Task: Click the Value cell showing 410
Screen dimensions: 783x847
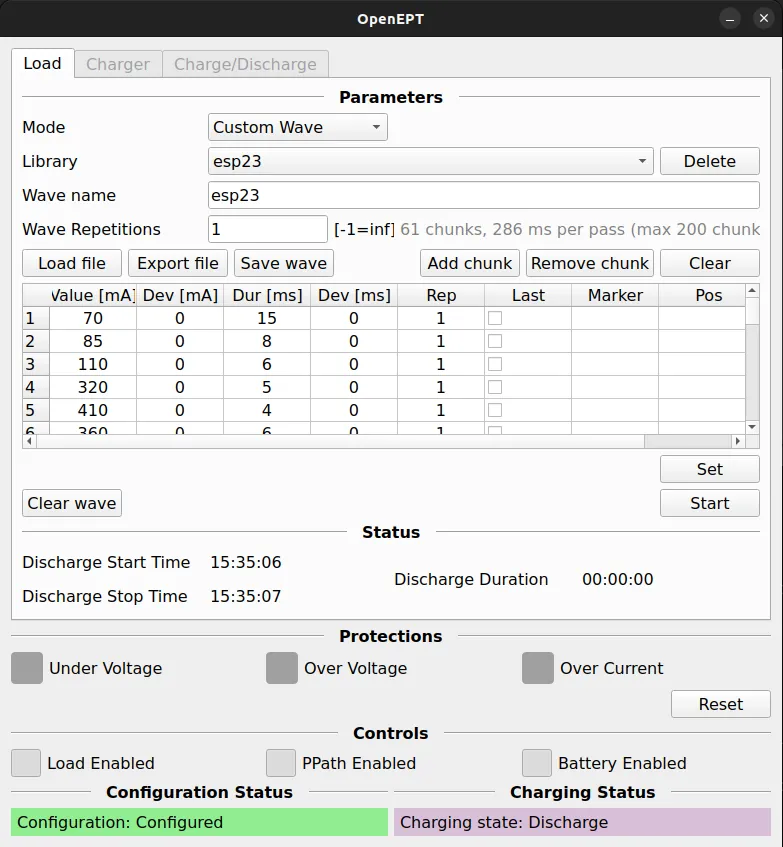Action: pyautogui.click(x=93, y=410)
